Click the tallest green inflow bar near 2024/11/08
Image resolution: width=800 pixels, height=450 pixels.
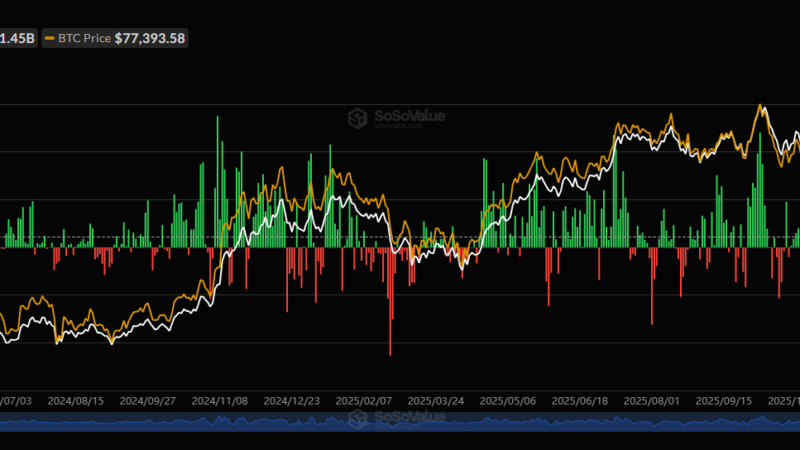click(x=217, y=182)
